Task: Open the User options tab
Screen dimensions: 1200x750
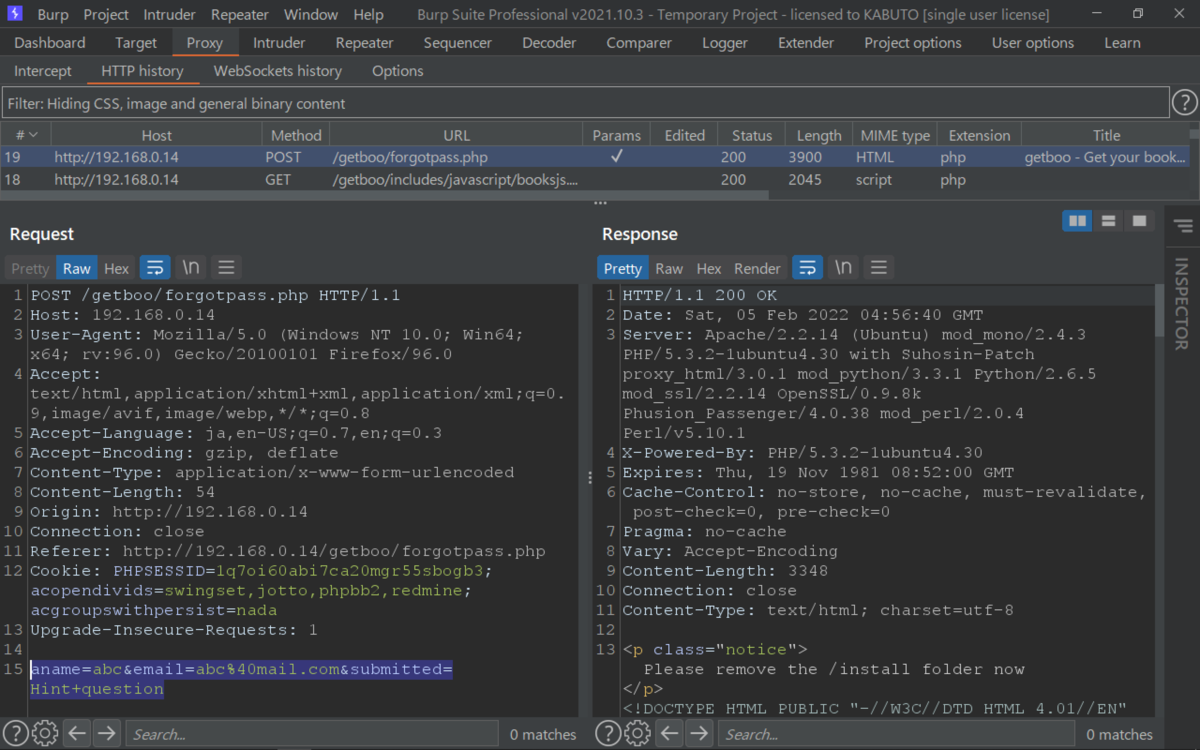Action: (1033, 43)
